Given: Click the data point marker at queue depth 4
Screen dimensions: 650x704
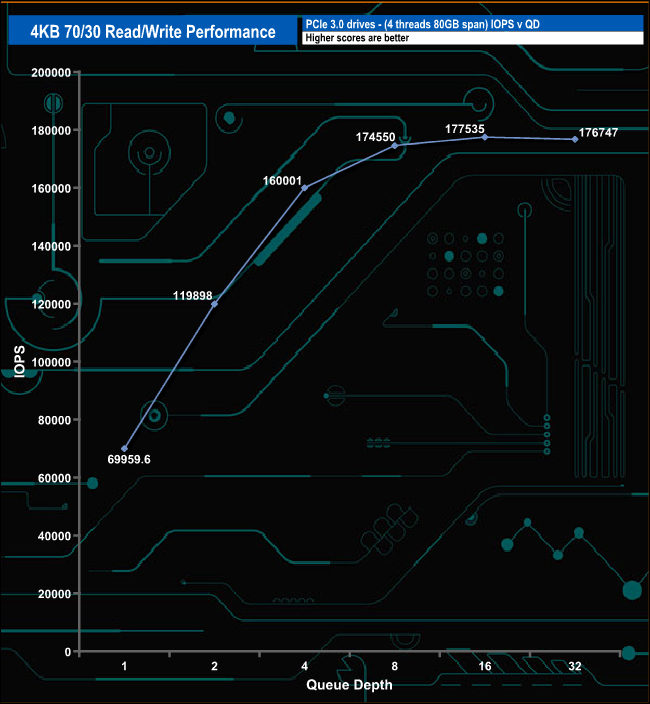Looking at the screenshot, I should tap(305, 188).
